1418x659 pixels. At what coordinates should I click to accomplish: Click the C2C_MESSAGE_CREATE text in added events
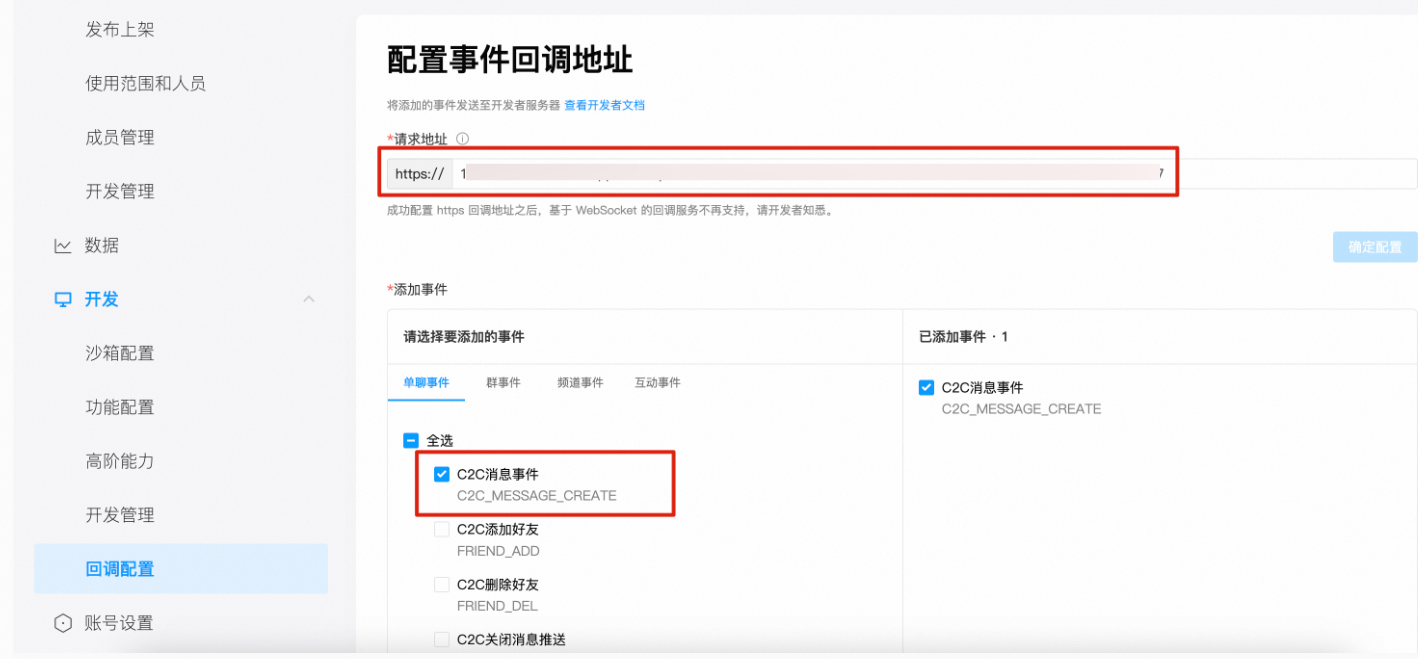click(1021, 409)
